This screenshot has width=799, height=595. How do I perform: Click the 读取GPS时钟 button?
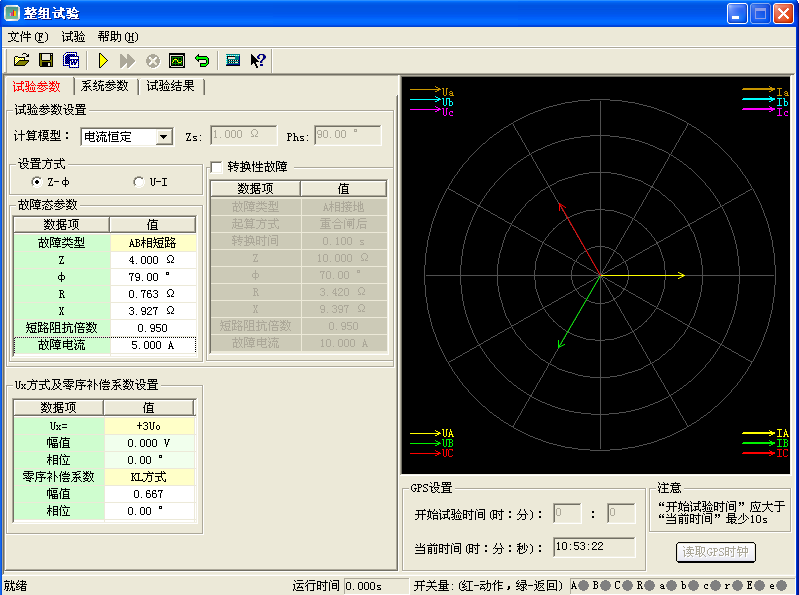coord(716,552)
